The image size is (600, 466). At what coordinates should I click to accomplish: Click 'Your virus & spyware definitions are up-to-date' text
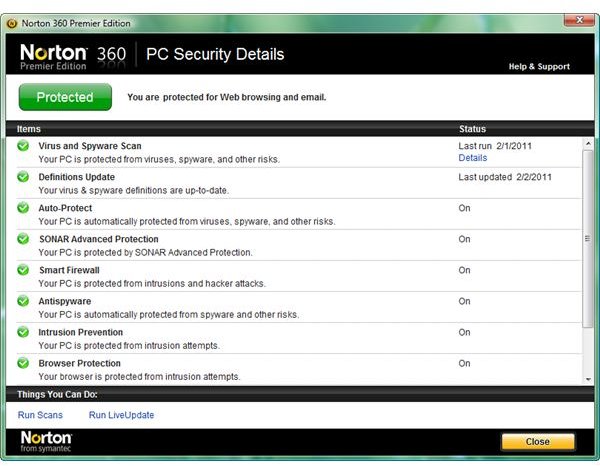(x=134, y=190)
